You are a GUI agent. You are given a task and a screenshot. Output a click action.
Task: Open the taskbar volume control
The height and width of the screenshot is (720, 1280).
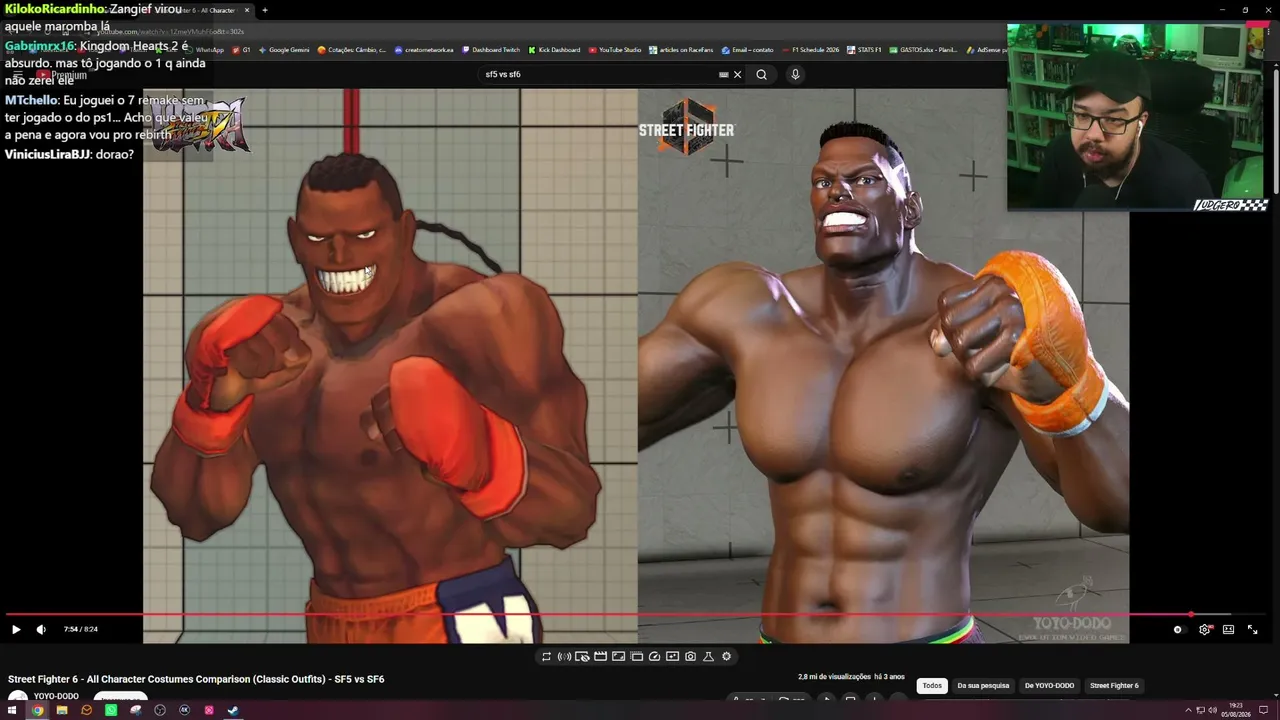tap(1213, 711)
